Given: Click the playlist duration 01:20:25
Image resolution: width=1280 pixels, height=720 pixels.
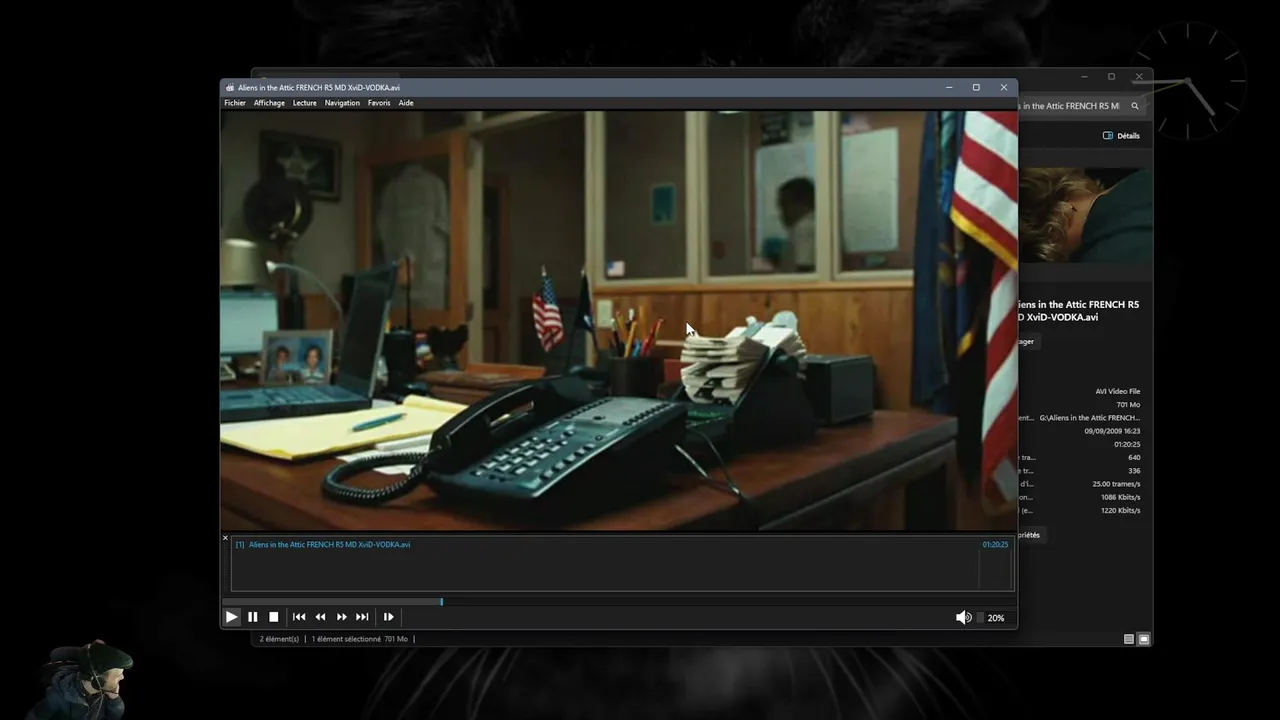Looking at the screenshot, I should point(995,545).
